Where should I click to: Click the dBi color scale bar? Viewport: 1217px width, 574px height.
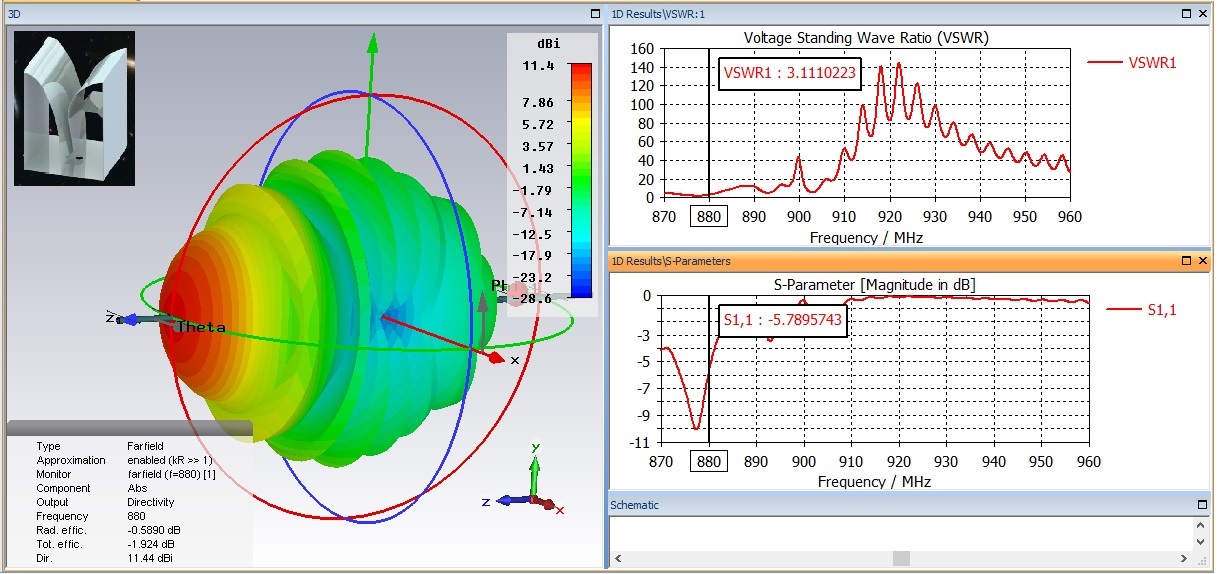click(580, 181)
